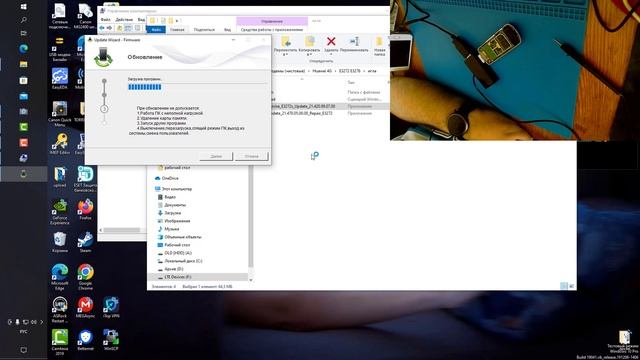Open Объемные объекты in navigation pane
Image resolution: width=640 pixels, height=360 pixels.
180,237
